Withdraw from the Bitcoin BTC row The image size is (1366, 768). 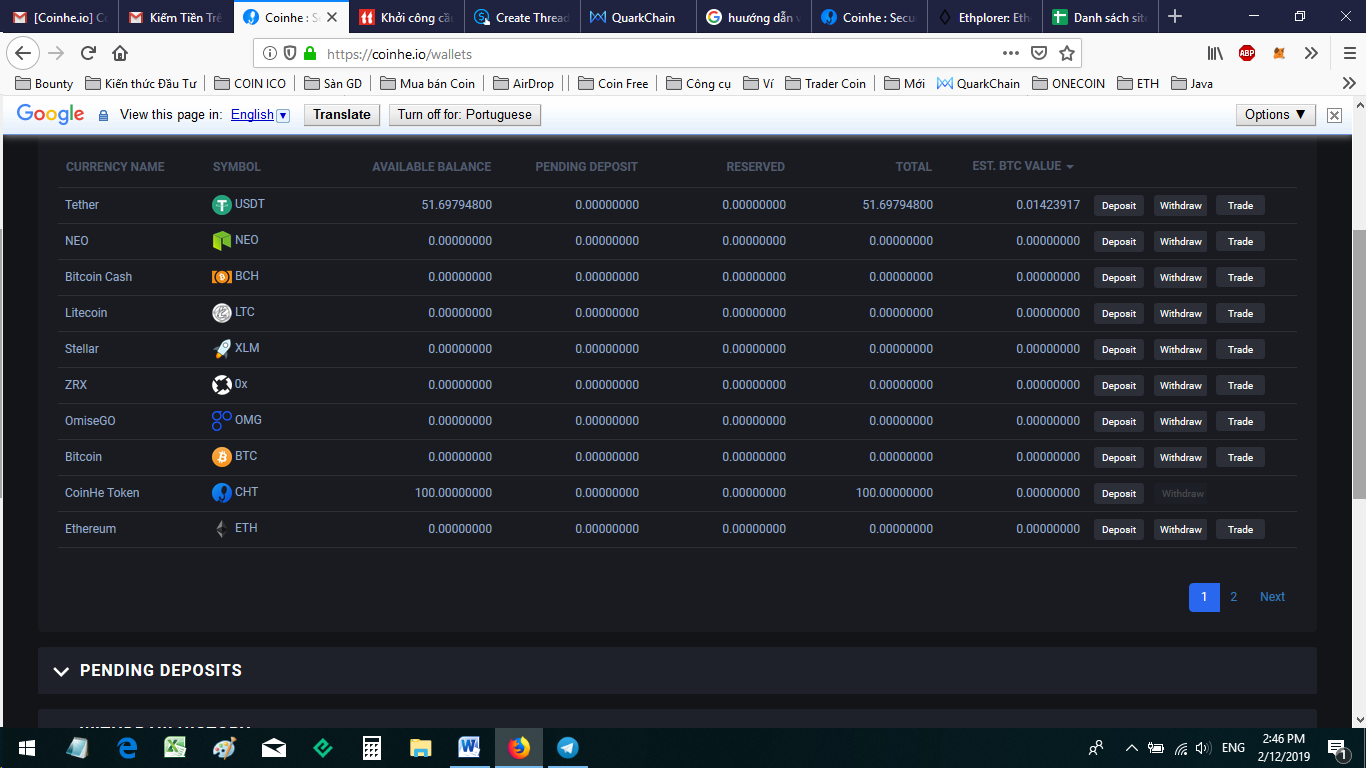point(1181,458)
